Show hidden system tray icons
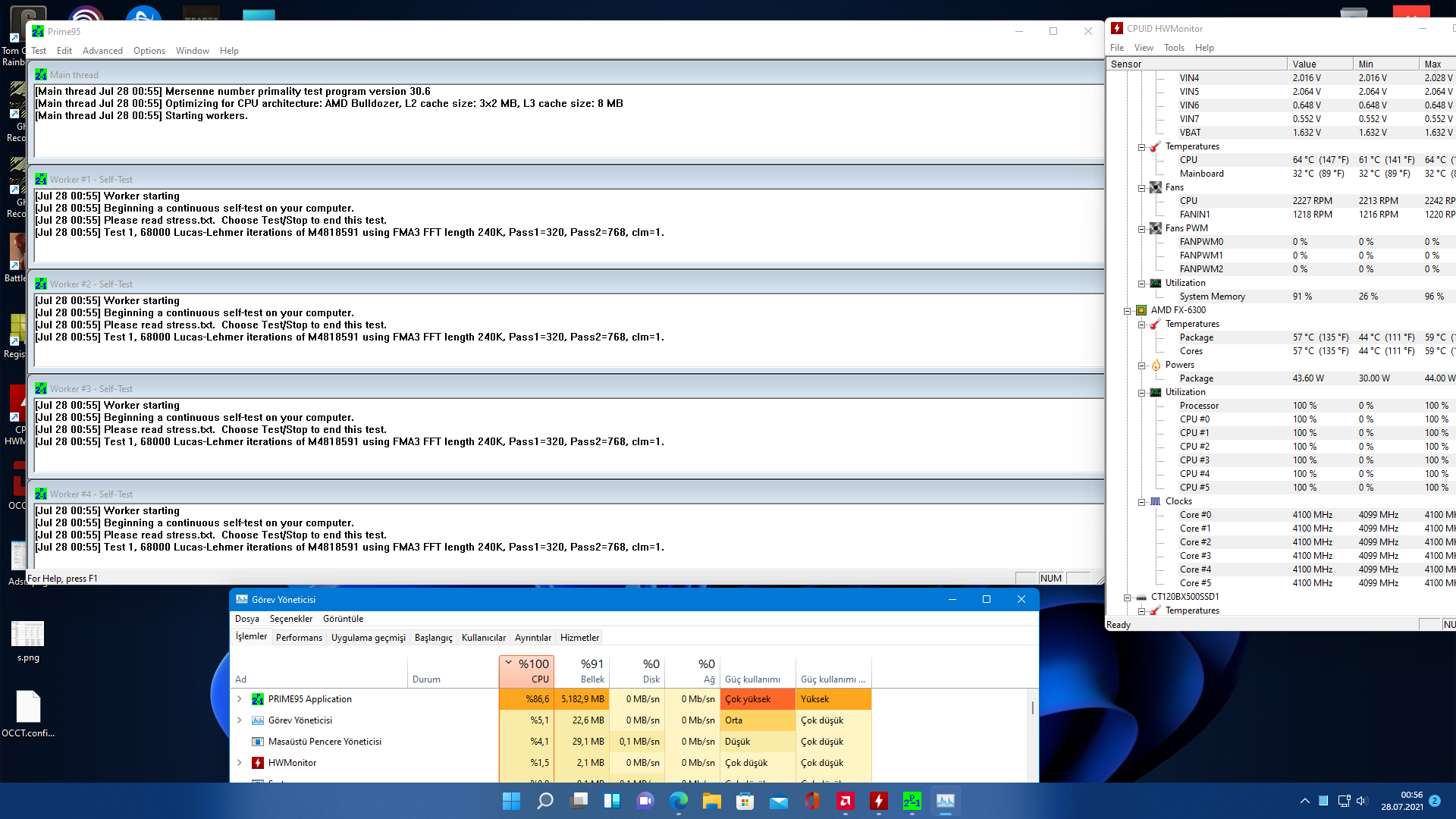The height and width of the screenshot is (819, 1456). 1304,801
